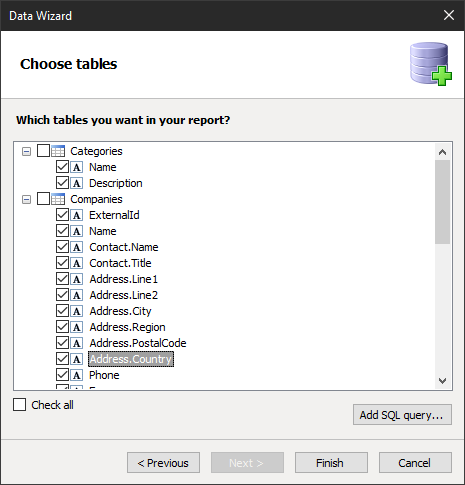Click the Companies table icon
The image size is (465, 485).
point(58,199)
